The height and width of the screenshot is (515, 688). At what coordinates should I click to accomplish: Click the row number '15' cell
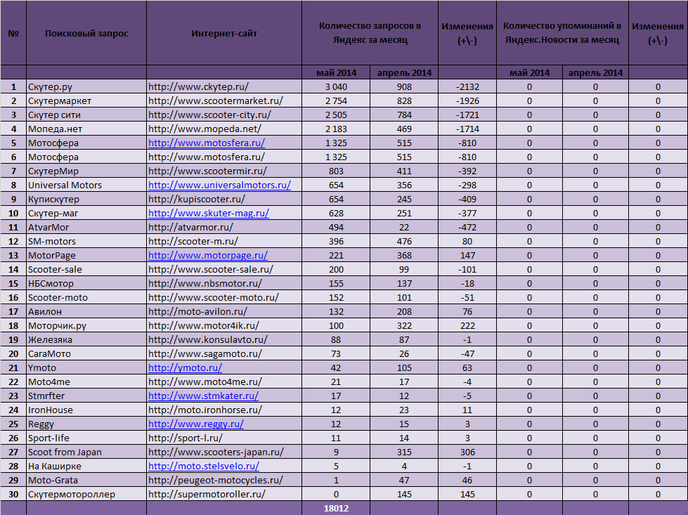click(13, 283)
